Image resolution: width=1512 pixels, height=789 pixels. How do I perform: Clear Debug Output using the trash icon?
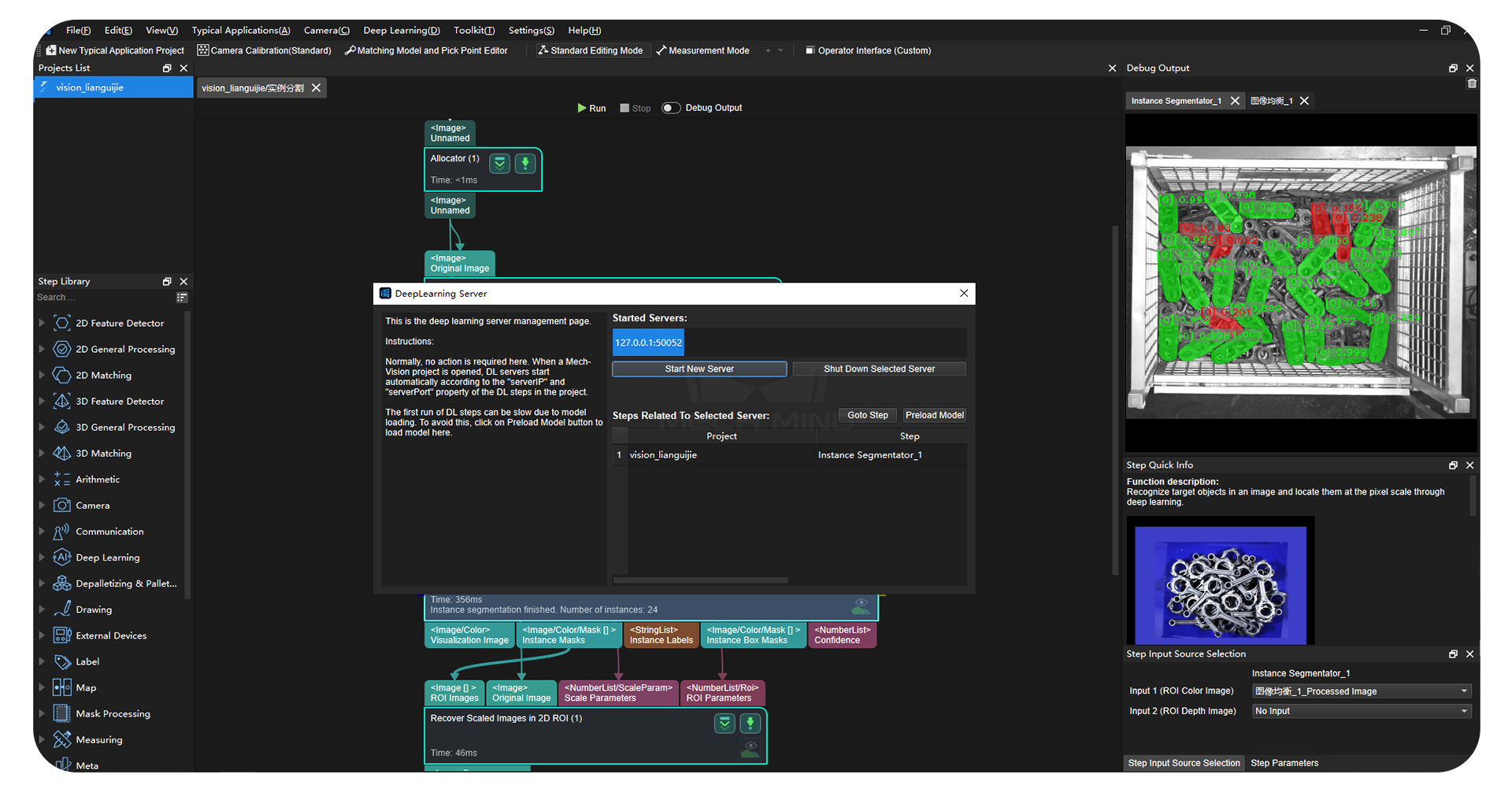pos(1472,83)
